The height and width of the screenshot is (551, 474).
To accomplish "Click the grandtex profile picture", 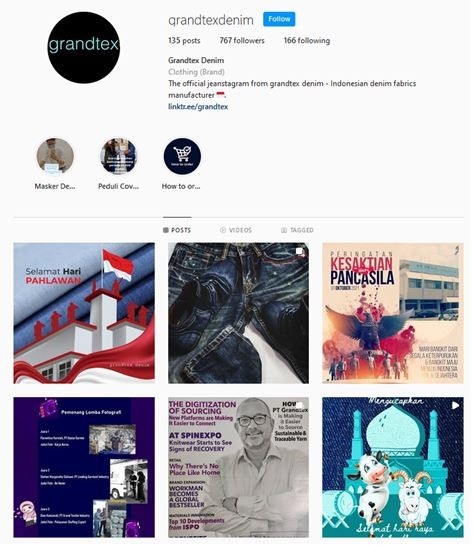I will [x=84, y=47].
